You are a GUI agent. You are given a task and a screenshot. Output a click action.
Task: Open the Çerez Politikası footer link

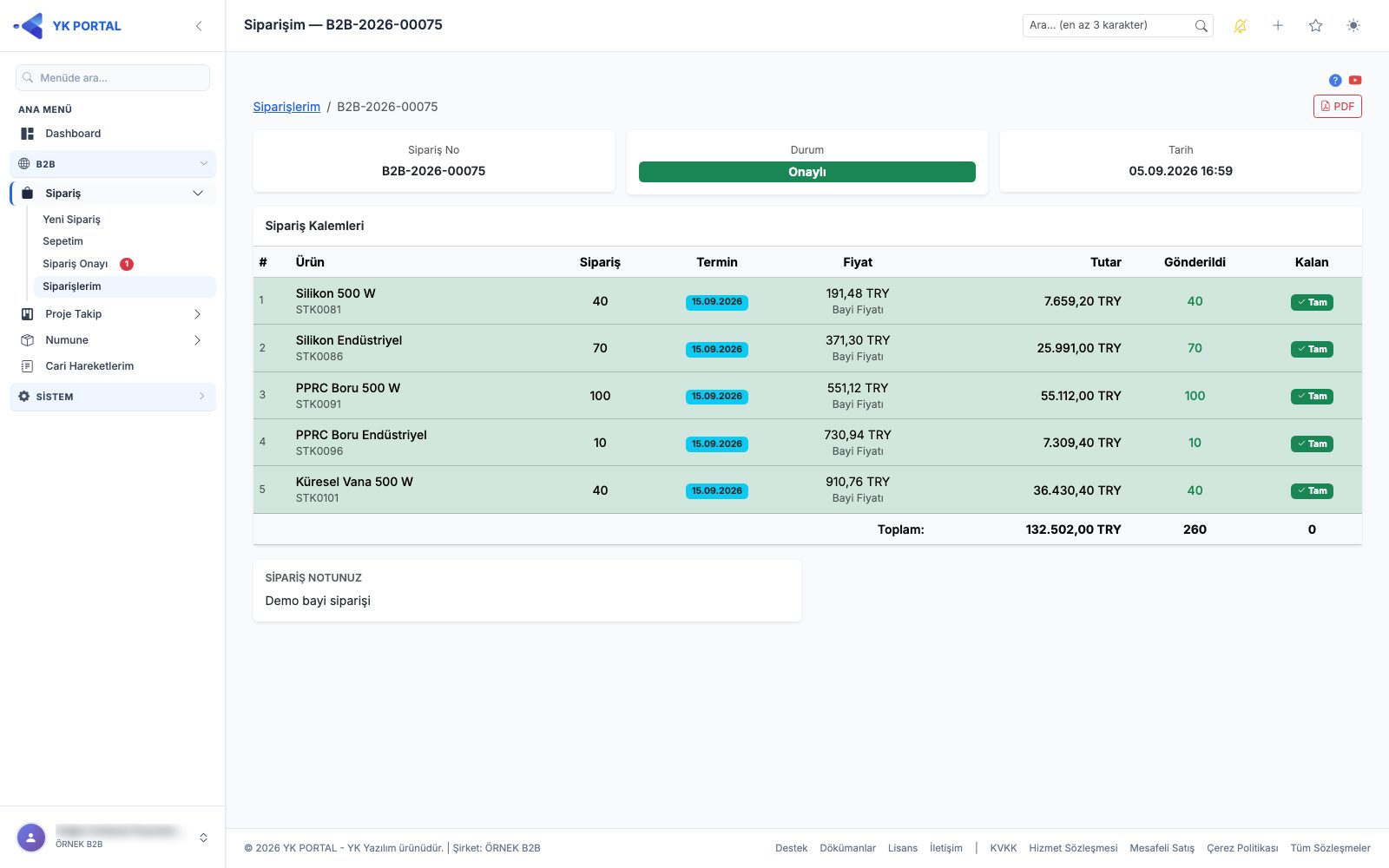[x=1242, y=848]
